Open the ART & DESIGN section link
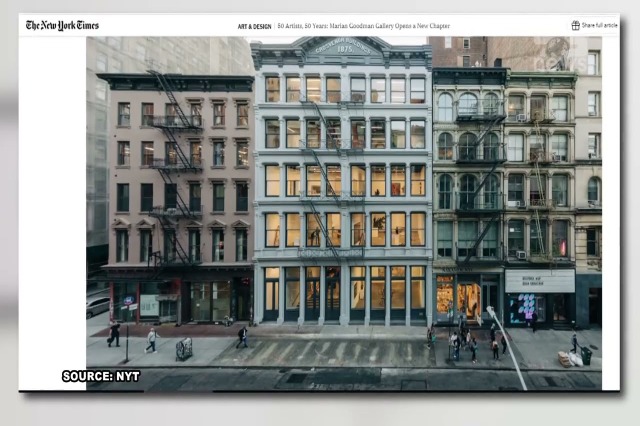The width and height of the screenshot is (640, 426). pos(254,27)
